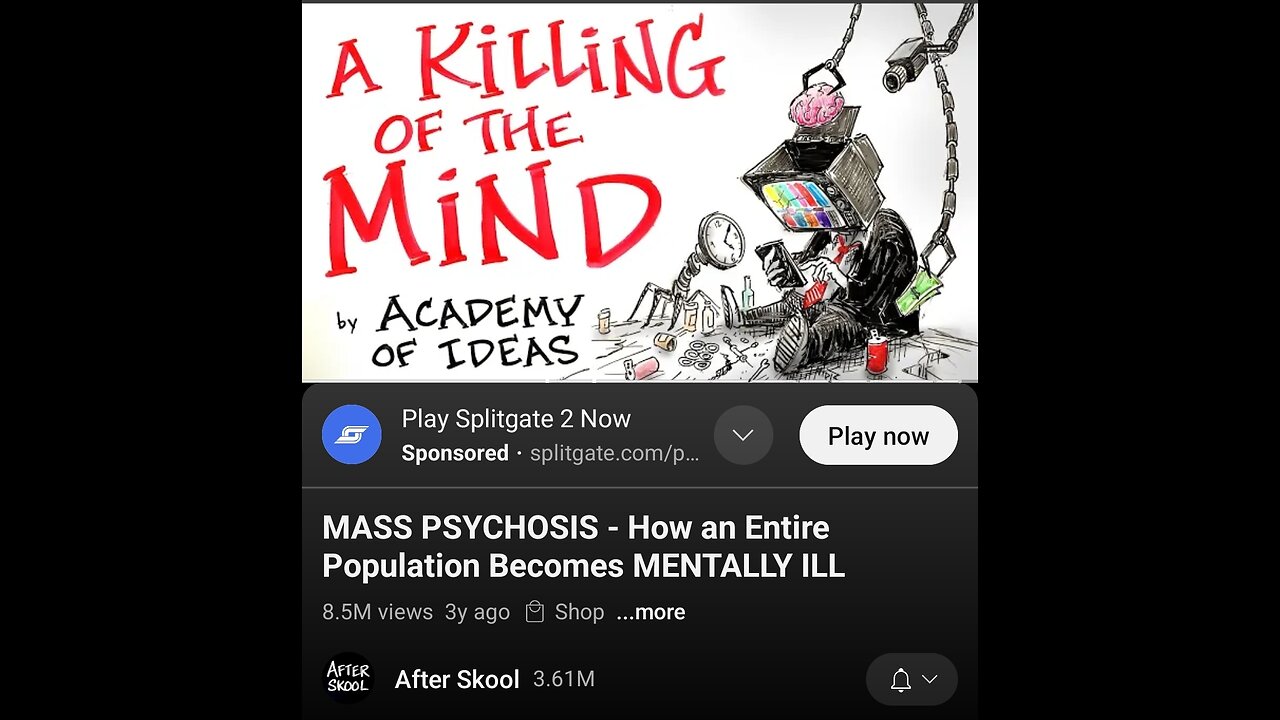Open the splitgate.com sponsored link
Screen dimensions: 1280x720
pyautogui.click(x=614, y=453)
